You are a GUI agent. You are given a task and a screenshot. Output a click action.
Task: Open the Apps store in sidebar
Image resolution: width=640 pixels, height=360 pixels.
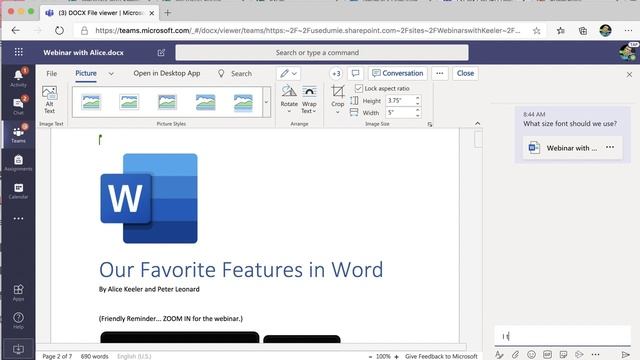click(x=18, y=292)
